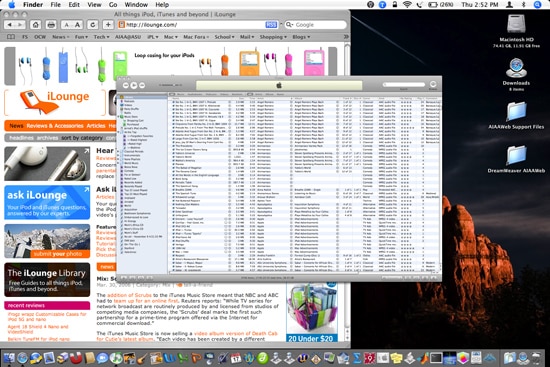Expand the Mac bookmarks folder in Safari
This screenshot has height=367, width=550.
(x=170, y=37)
